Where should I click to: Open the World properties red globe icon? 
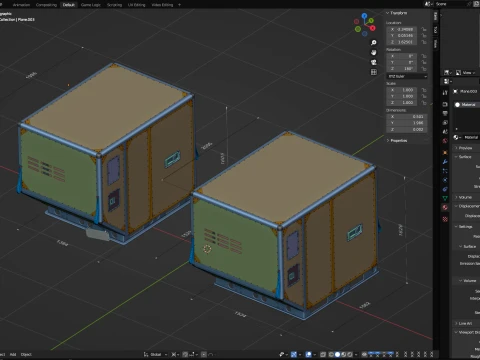click(445, 141)
